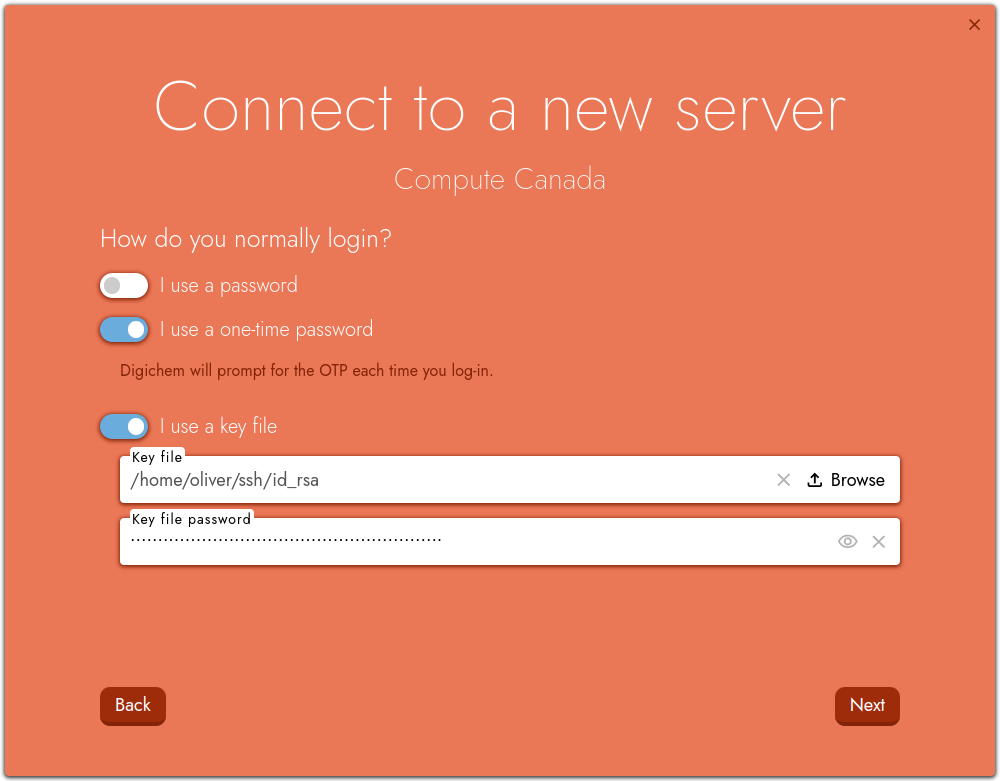Click into the Key file path input
Viewport: 1000px width, 781px height.
point(440,481)
